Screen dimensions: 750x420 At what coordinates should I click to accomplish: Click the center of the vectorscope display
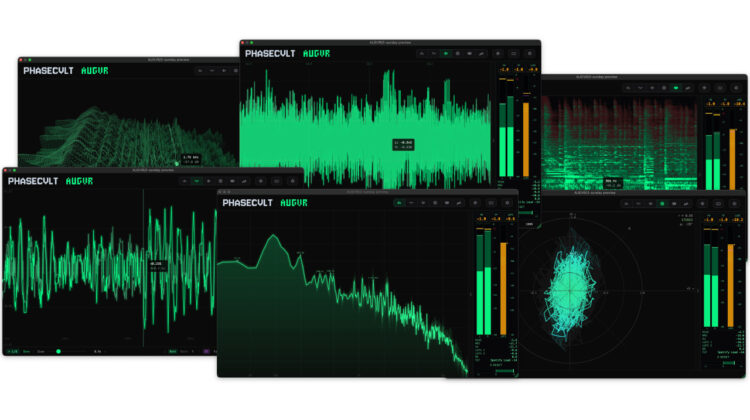(573, 291)
